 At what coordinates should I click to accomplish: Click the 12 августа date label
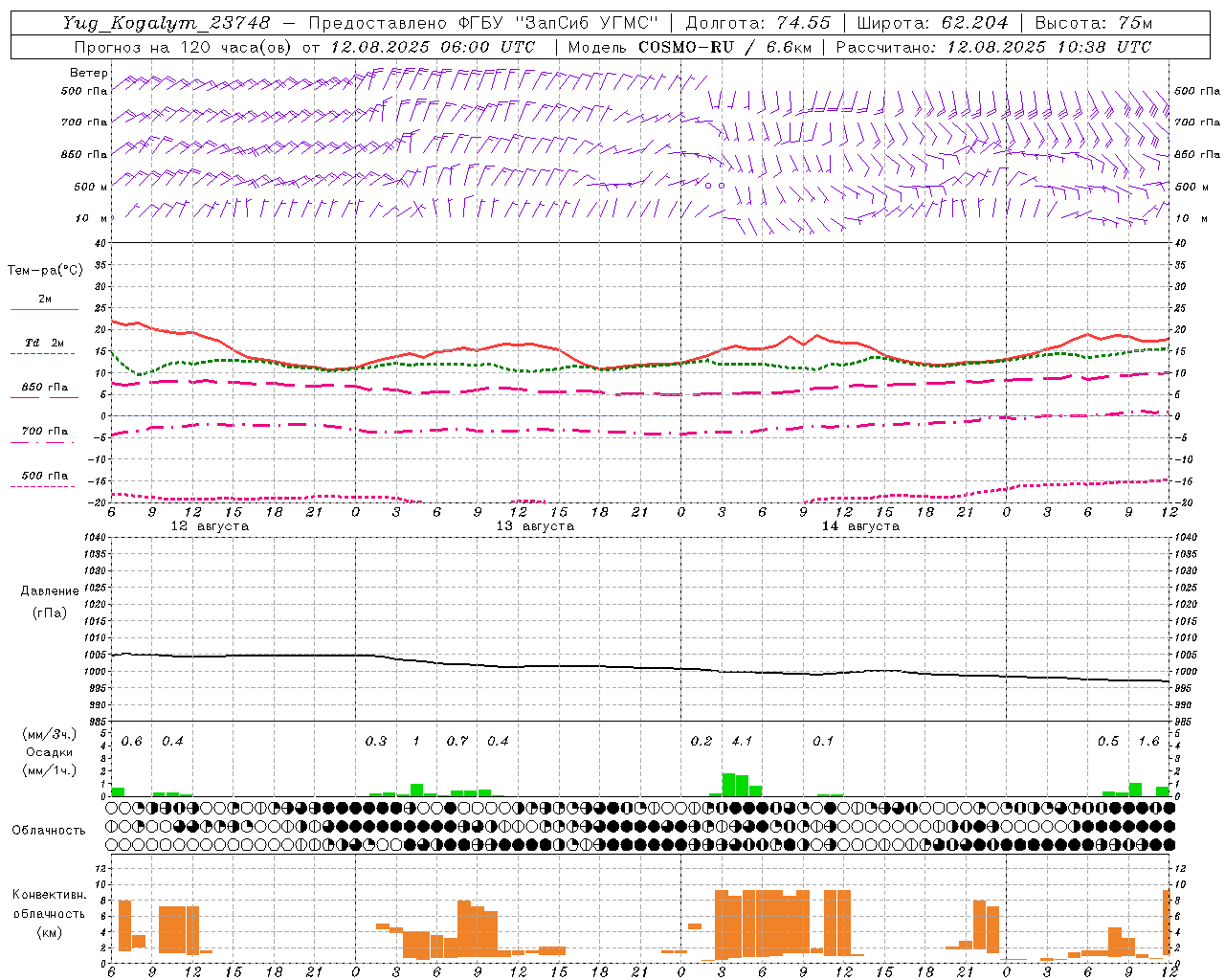[210, 526]
